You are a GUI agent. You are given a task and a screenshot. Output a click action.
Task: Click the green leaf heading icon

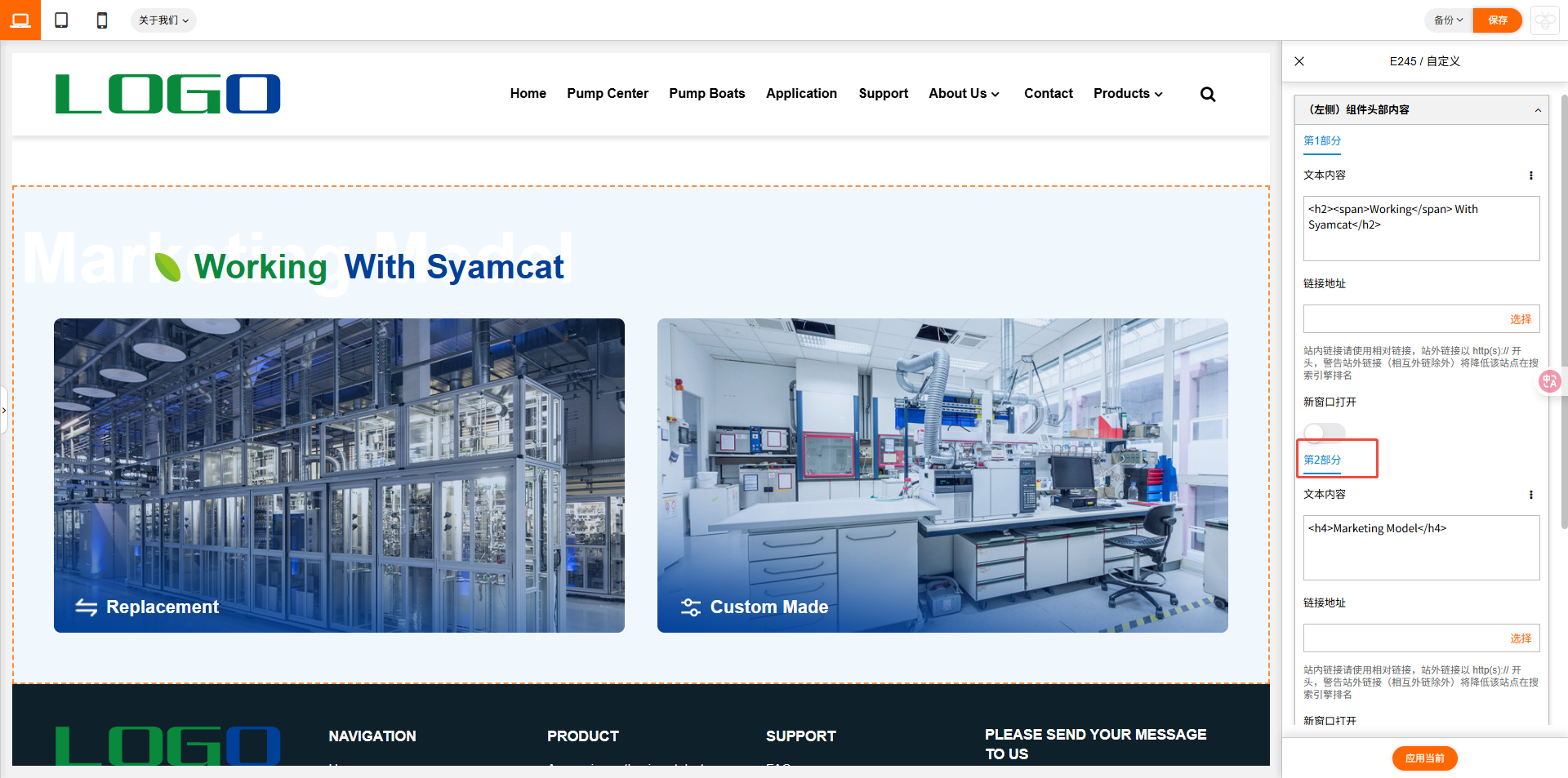click(168, 267)
